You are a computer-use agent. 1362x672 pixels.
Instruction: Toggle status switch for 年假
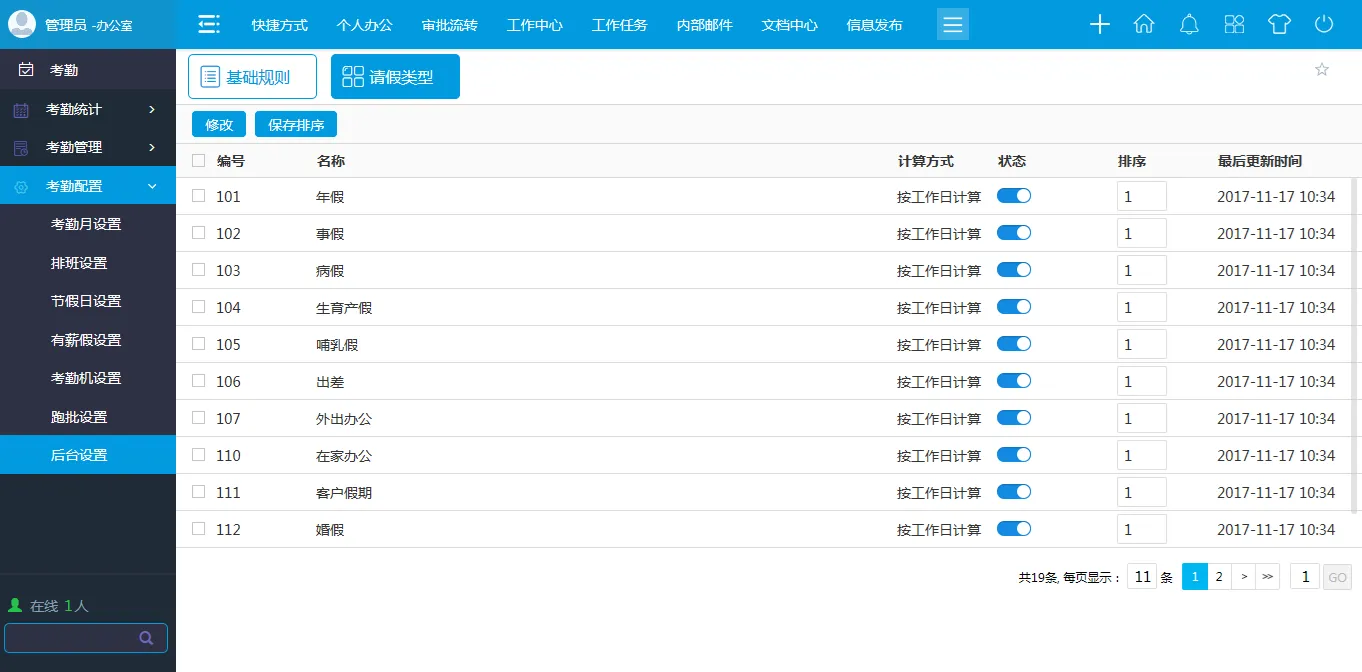tap(1013, 196)
